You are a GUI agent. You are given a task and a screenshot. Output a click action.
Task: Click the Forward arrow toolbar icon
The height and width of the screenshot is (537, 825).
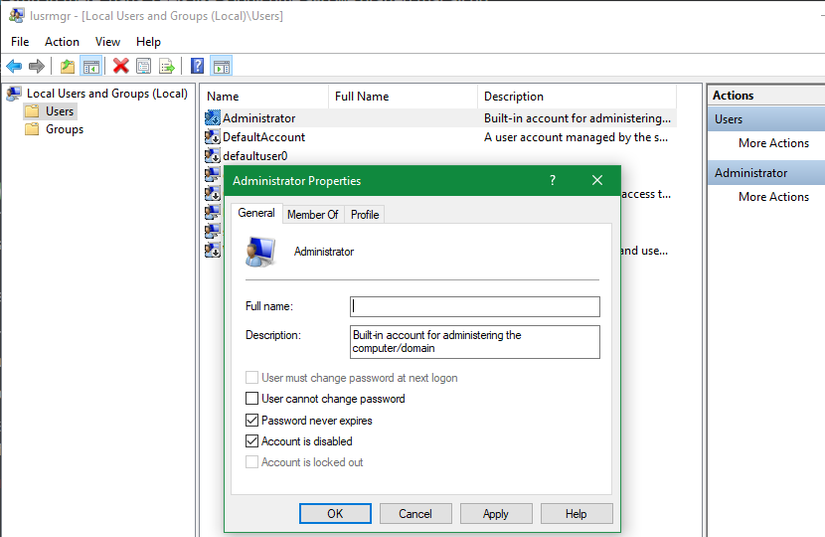click(36, 66)
